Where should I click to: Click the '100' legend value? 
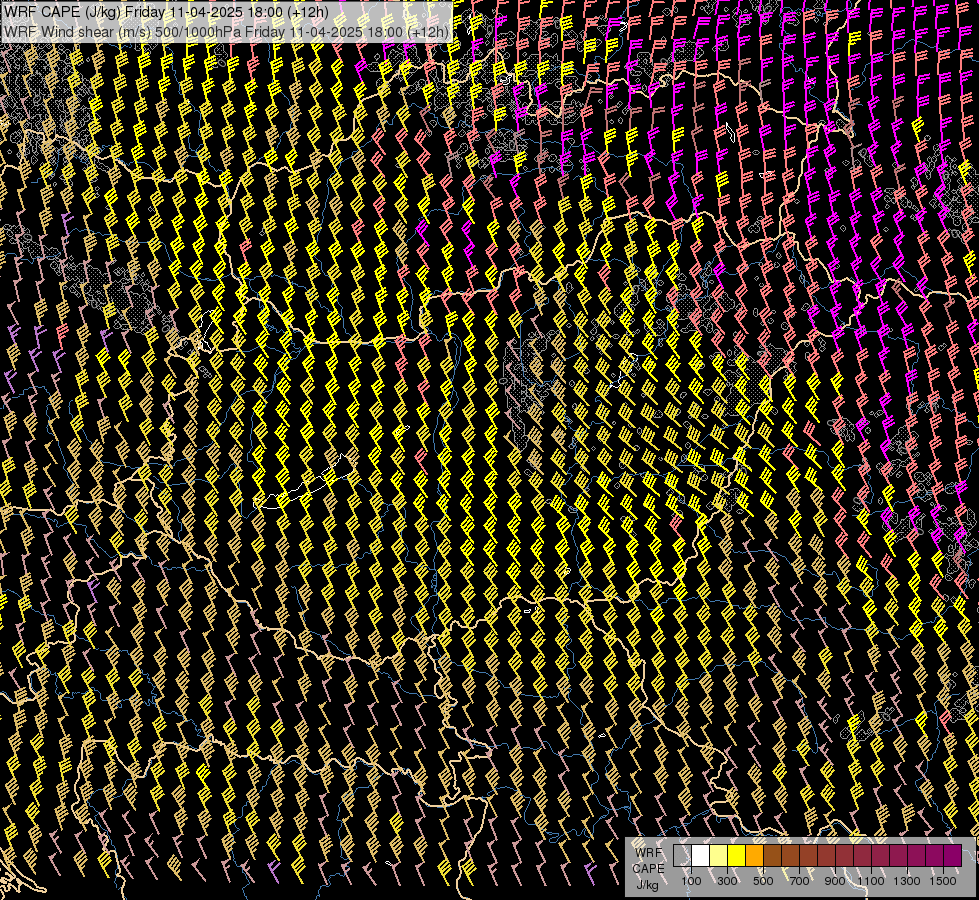[691, 881]
